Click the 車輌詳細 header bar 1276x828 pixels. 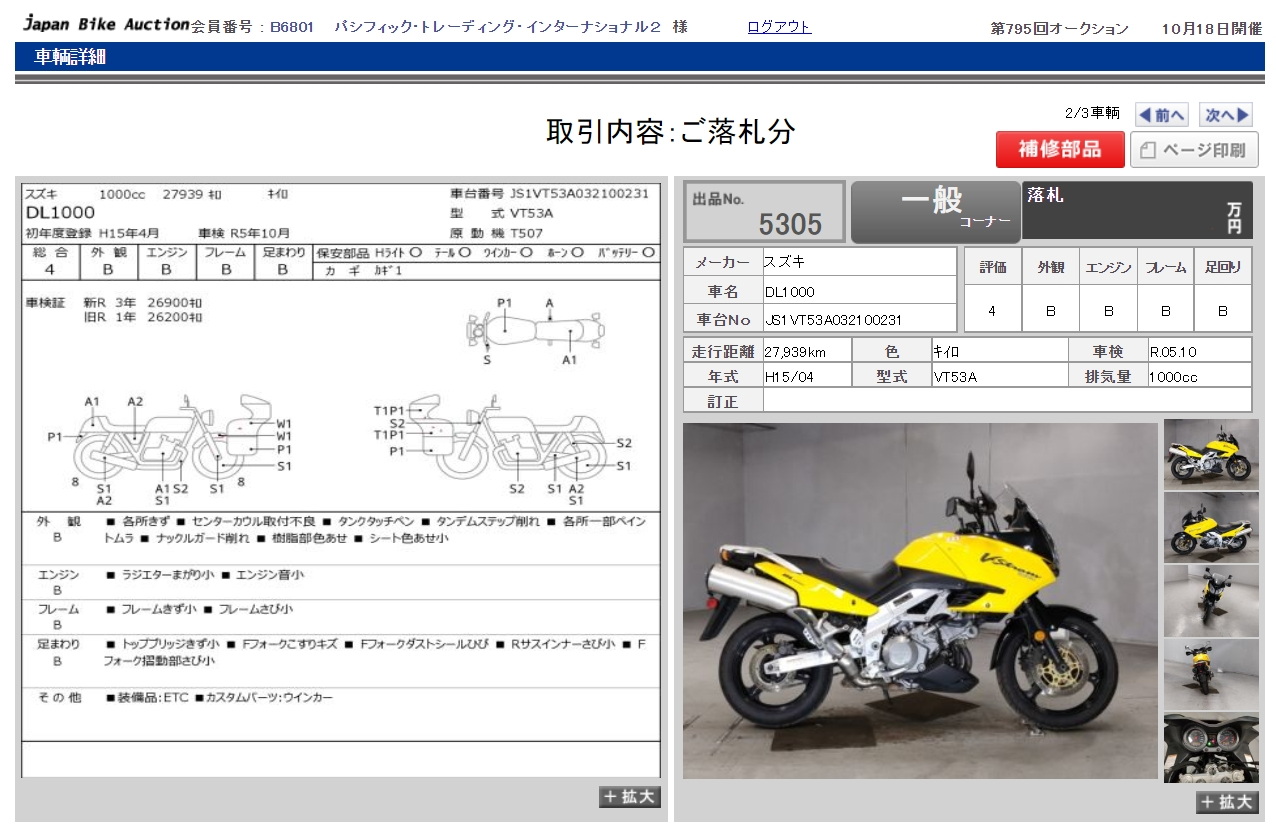coord(640,57)
